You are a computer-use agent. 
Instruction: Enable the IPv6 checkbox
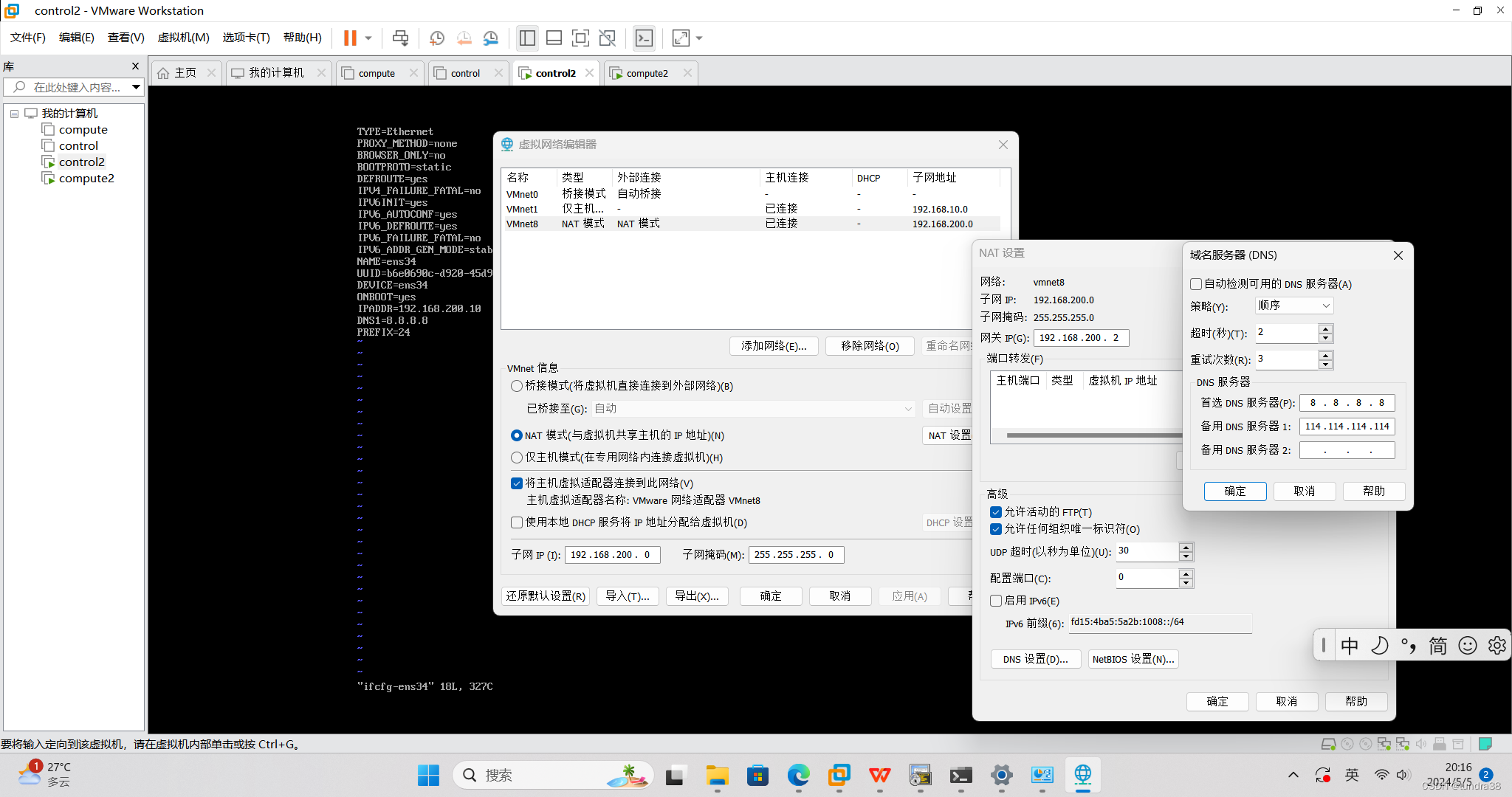point(996,601)
